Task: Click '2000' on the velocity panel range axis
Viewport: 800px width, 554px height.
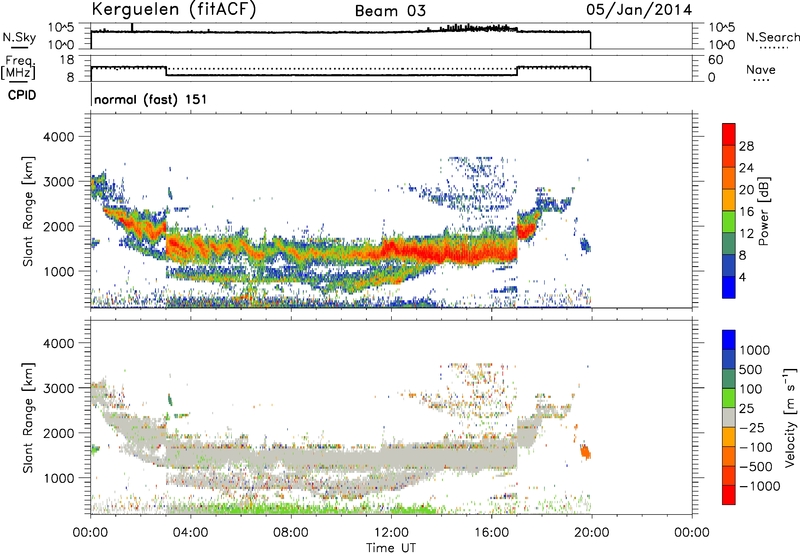Action: pyautogui.click(x=58, y=433)
